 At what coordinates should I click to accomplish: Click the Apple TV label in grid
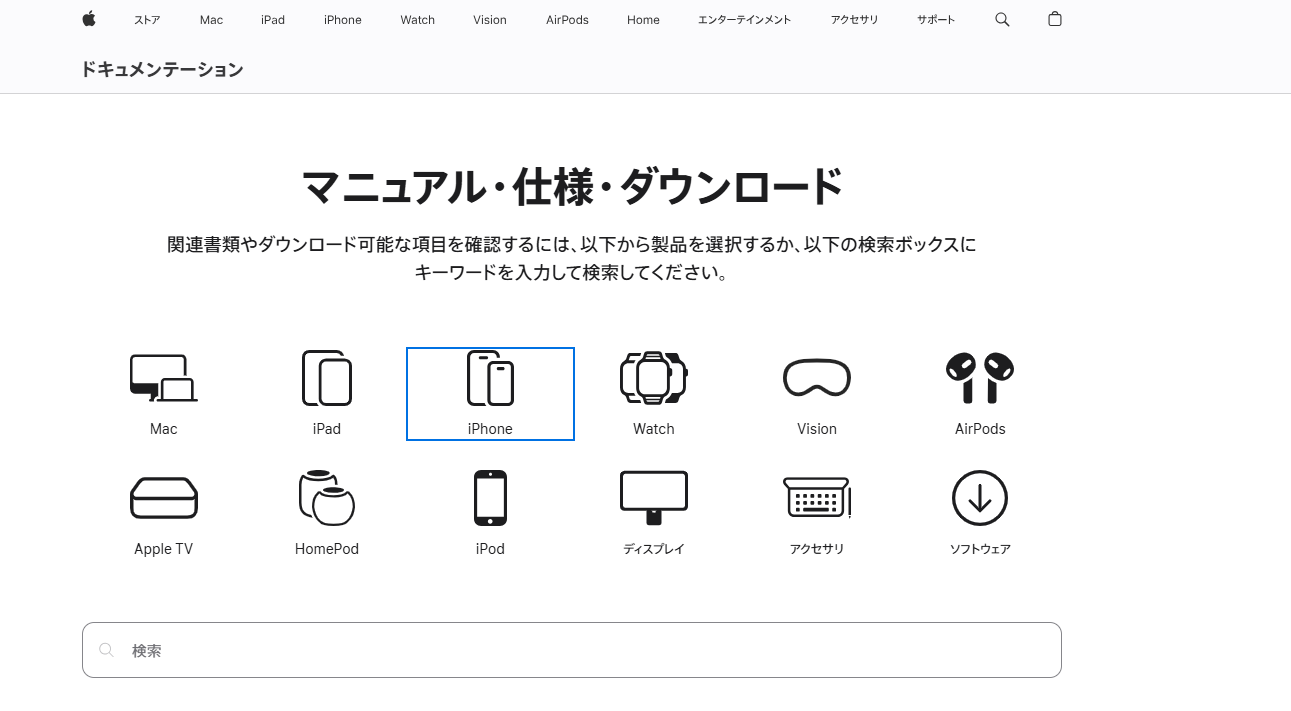(x=164, y=549)
